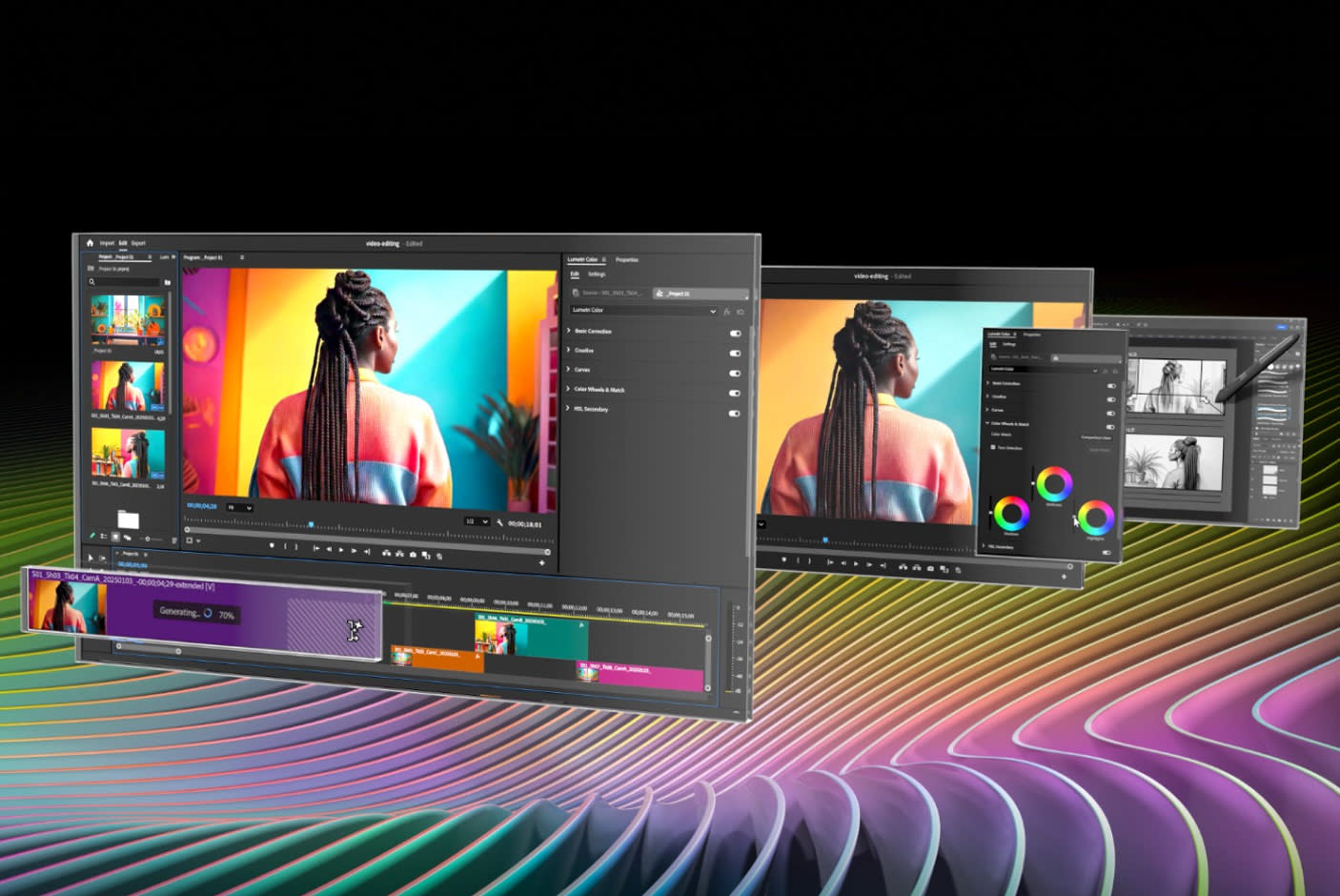Click the search magnifier in the Project panel
Screen dimensions: 1340x896
(91, 281)
